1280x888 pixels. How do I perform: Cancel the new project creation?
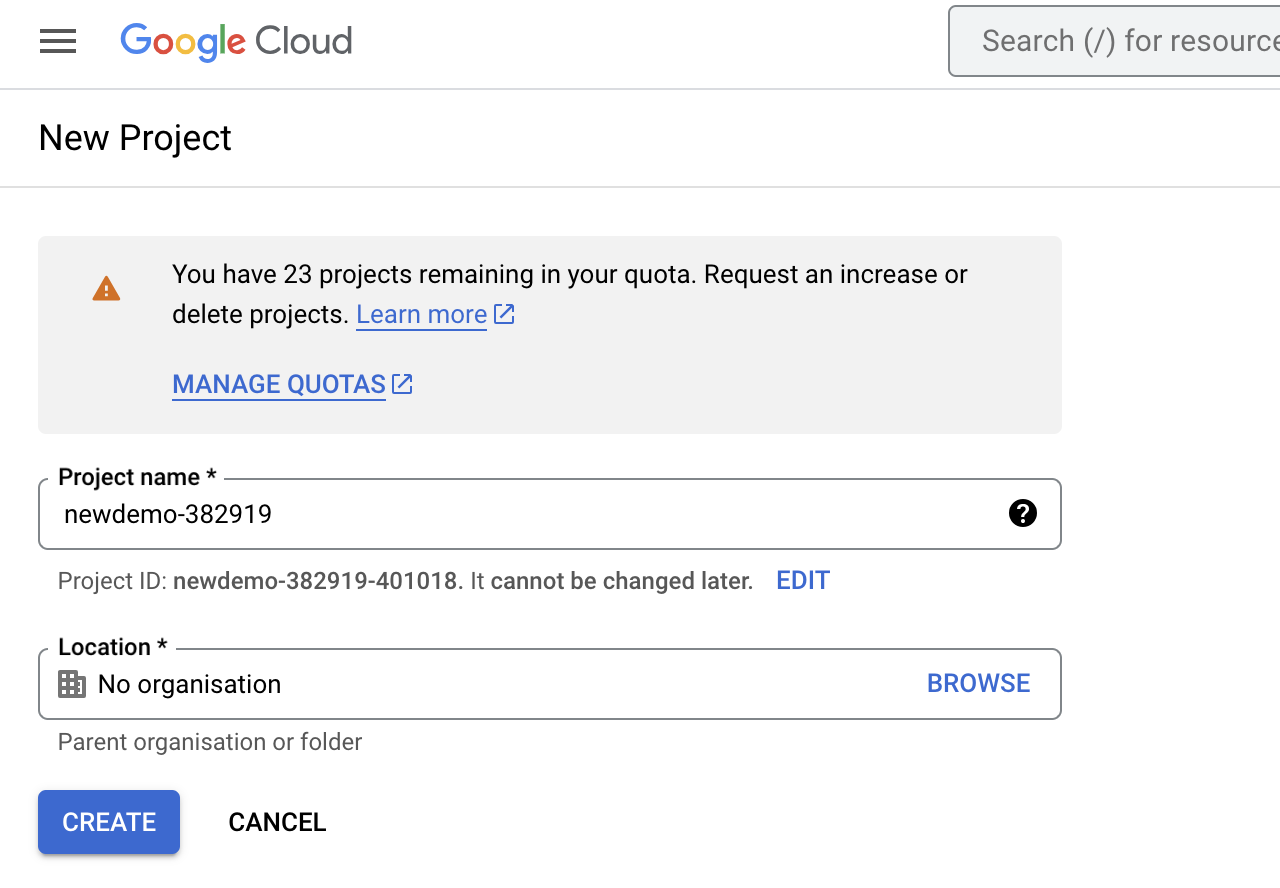(x=277, y=822)
